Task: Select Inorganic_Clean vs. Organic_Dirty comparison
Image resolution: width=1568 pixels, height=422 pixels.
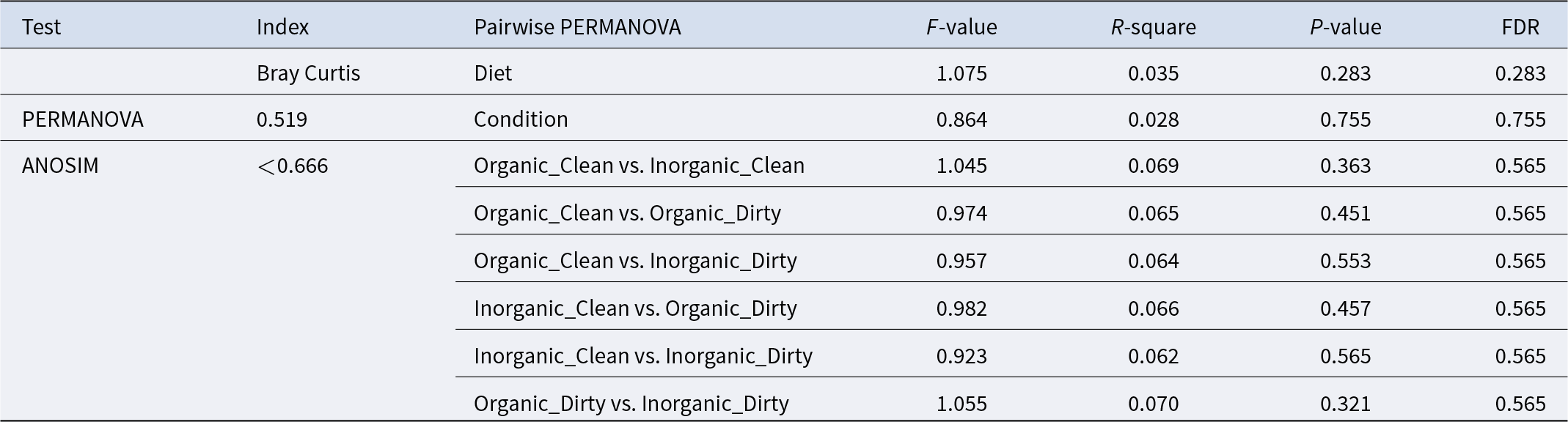Action: click(635, 308)
